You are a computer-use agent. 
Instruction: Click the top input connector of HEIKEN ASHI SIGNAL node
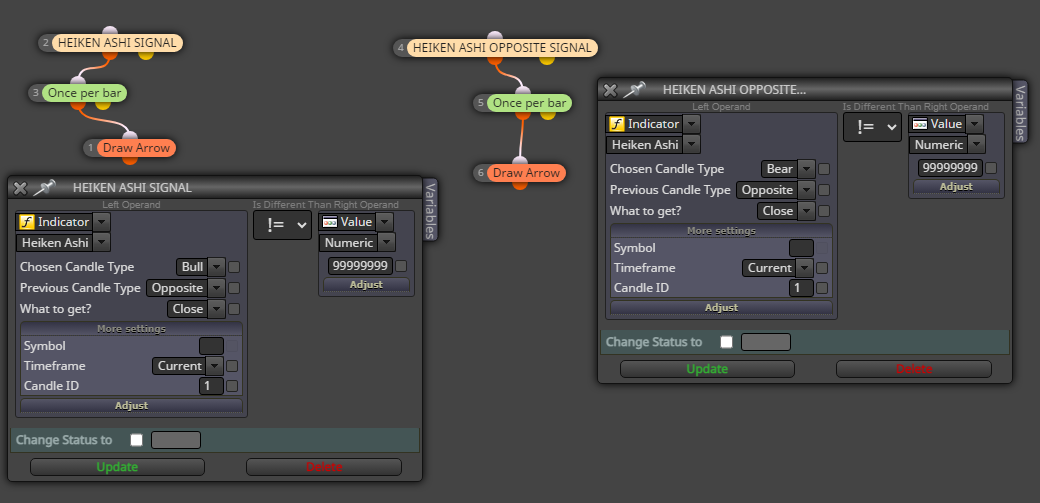coord(110,32)
